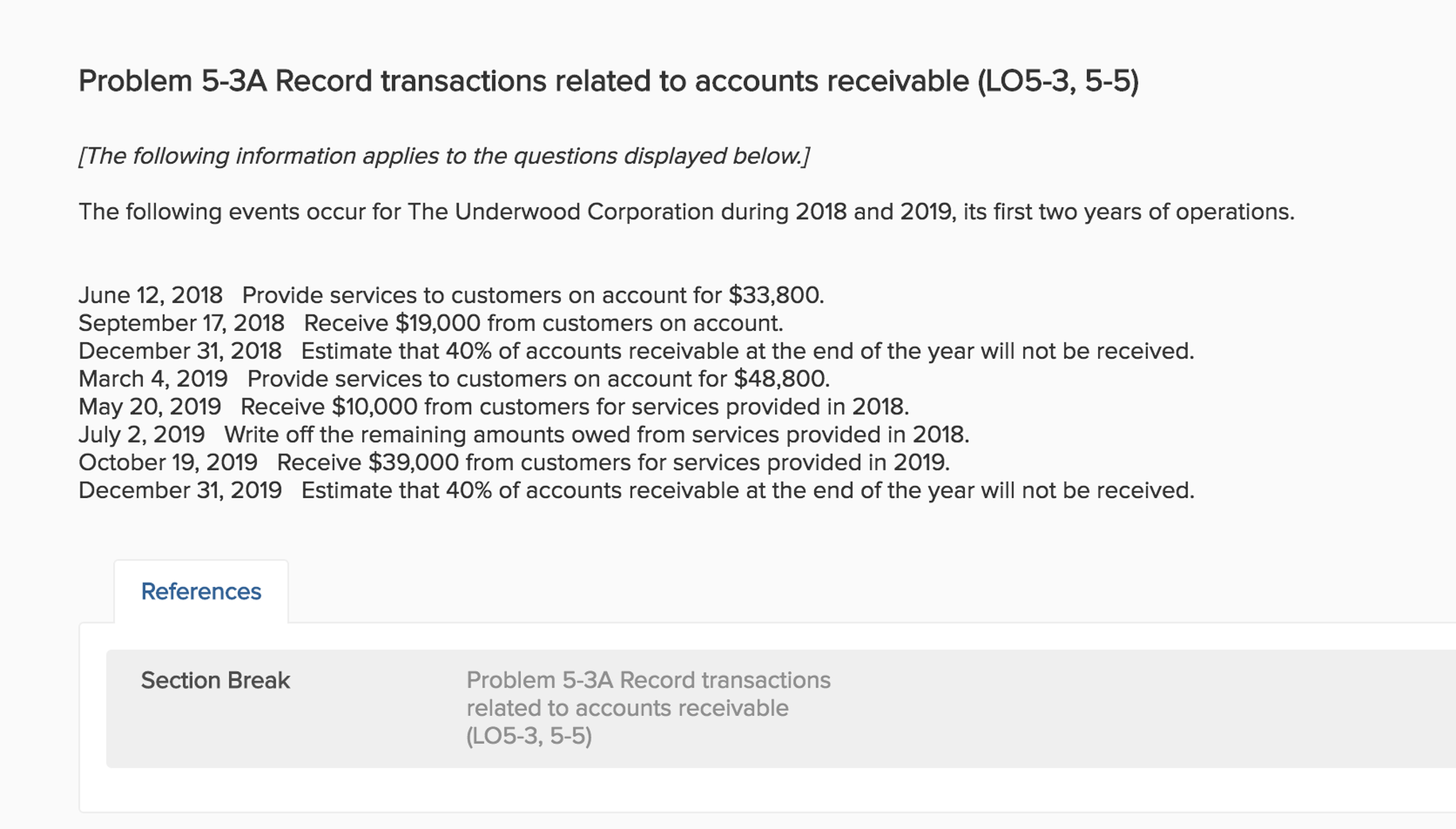
Task: Click the October 19, 2019 receipt line
Action: tap(515, 463)
